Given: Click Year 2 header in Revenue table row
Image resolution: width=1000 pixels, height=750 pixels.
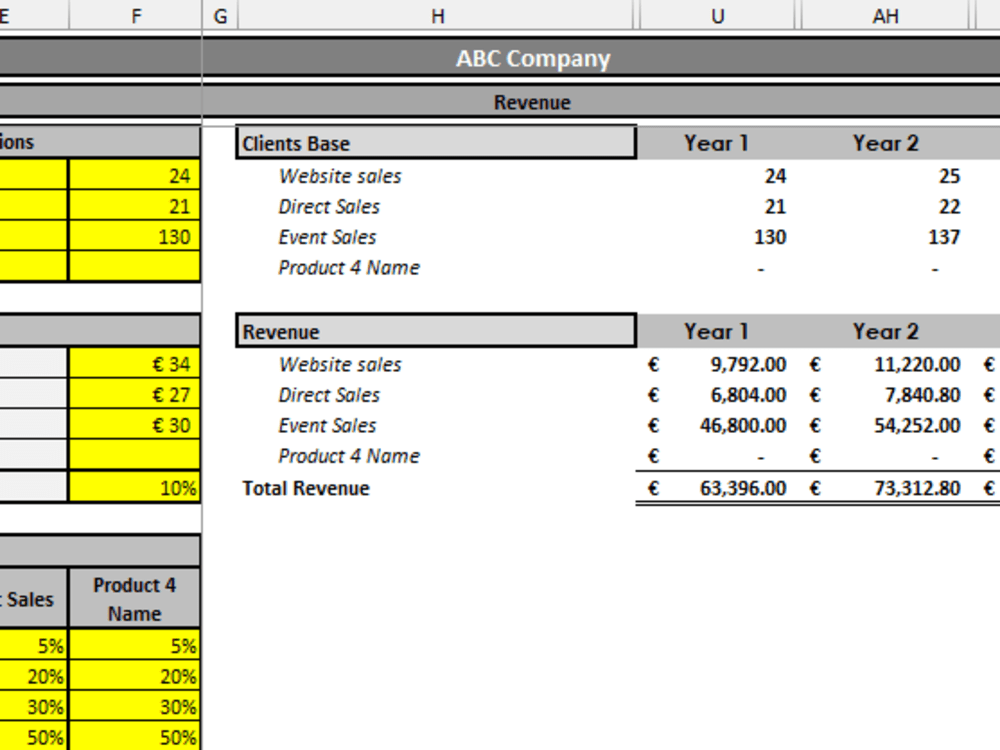Looking at the screenshot, I should (886, 332).
